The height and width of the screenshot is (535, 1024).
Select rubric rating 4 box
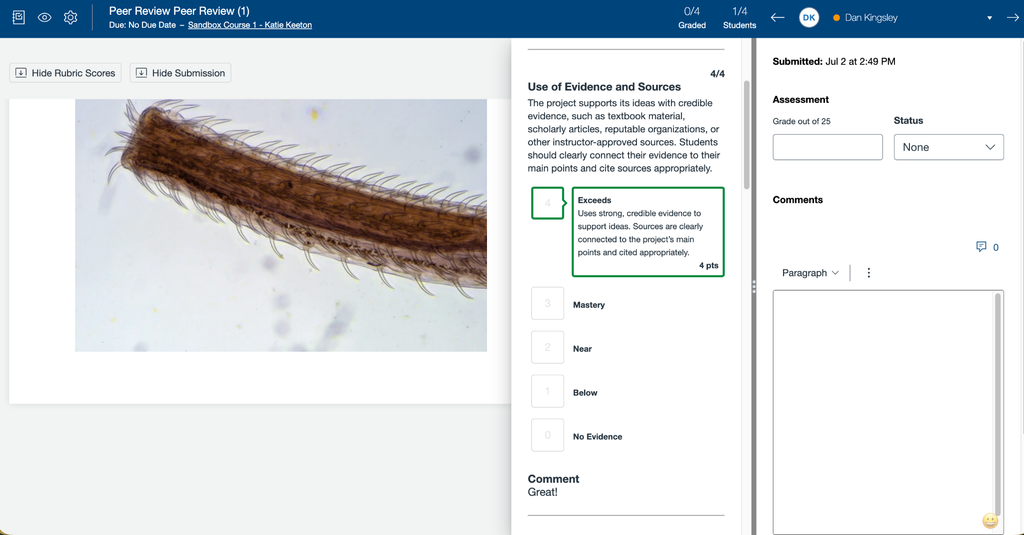(547, 203)
